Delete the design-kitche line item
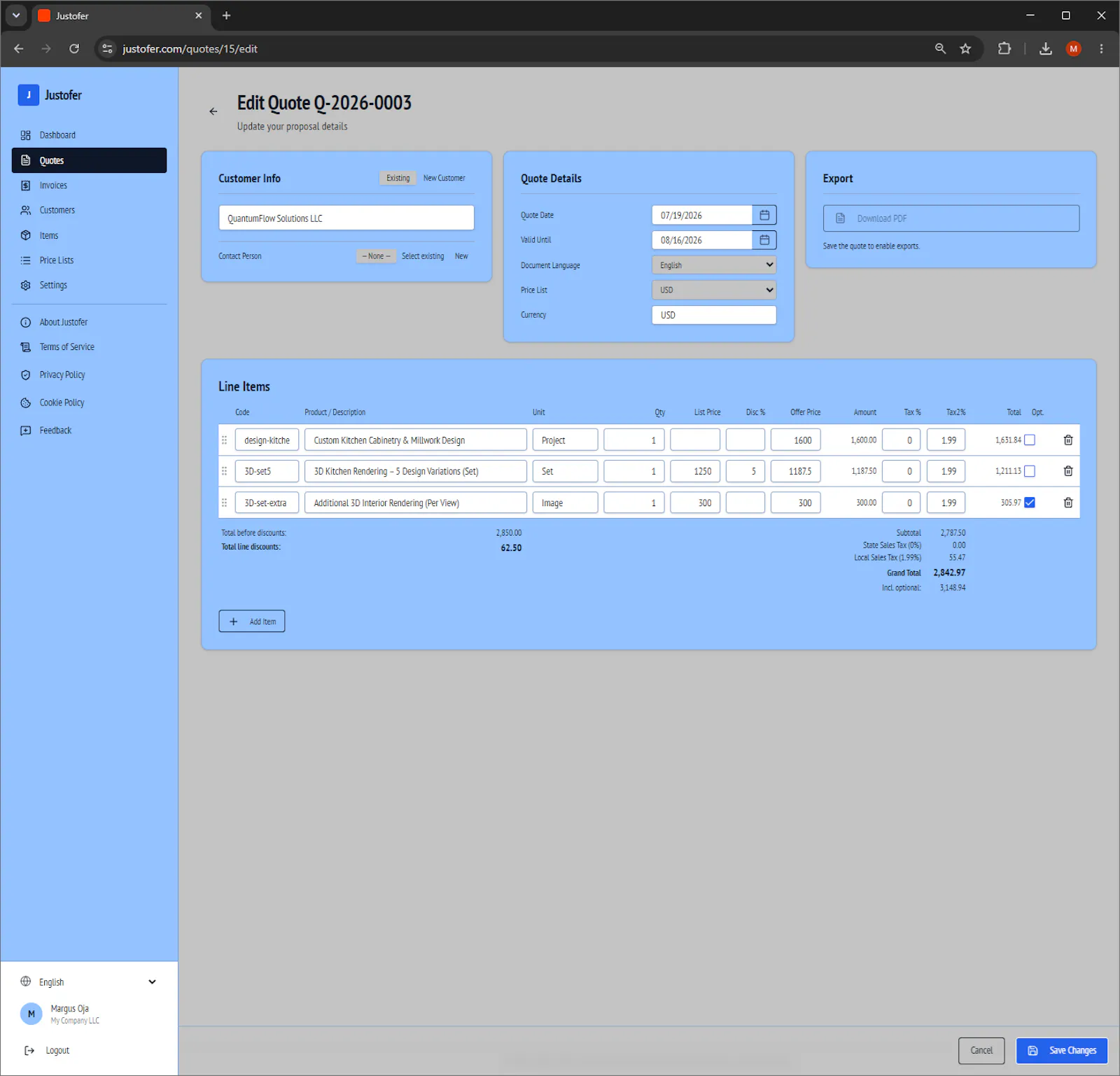Viewport: 1120px width, 1076px height. pyautogui.click(x=1068, y=440)
